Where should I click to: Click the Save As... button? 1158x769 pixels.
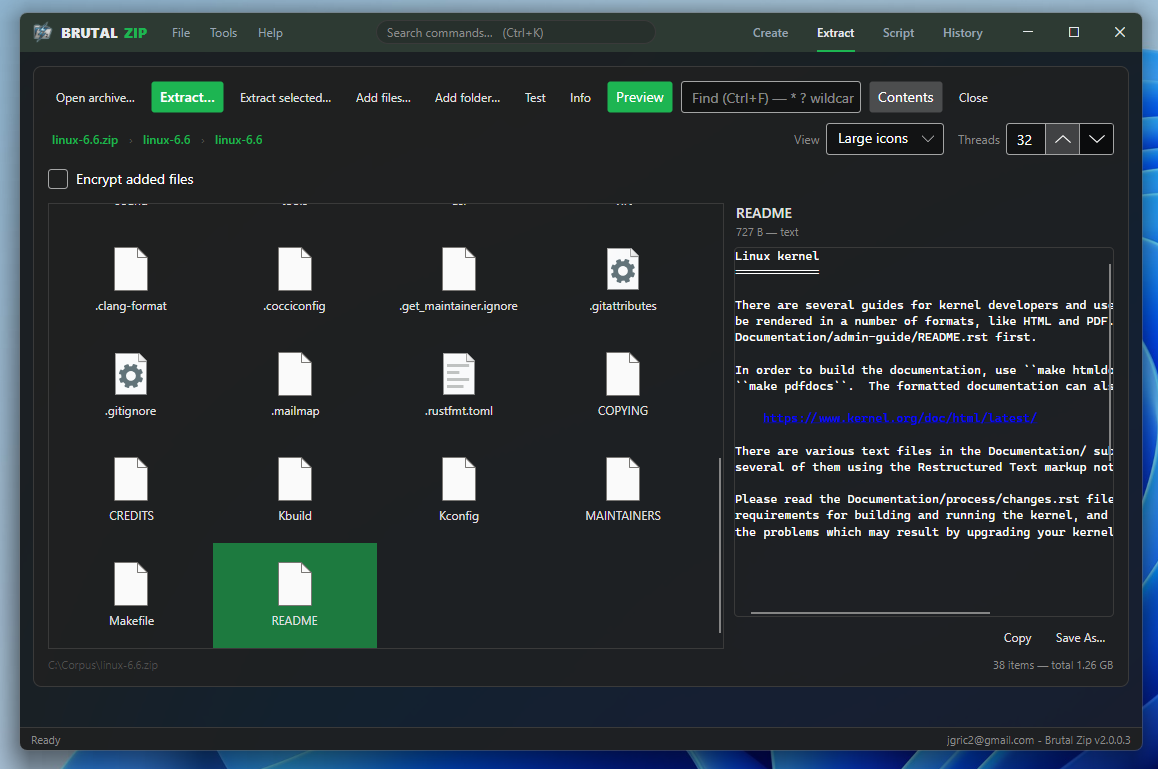pos(1080,638)
